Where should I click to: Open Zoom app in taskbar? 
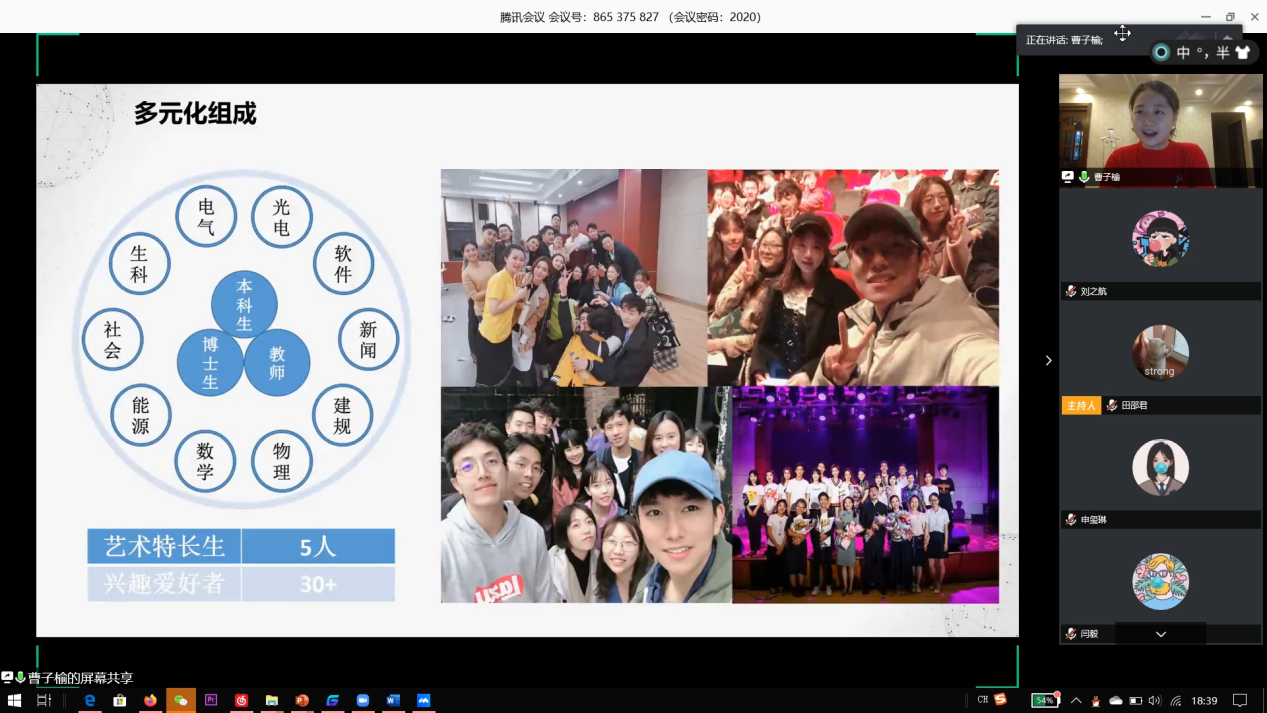tap(363, 701)
